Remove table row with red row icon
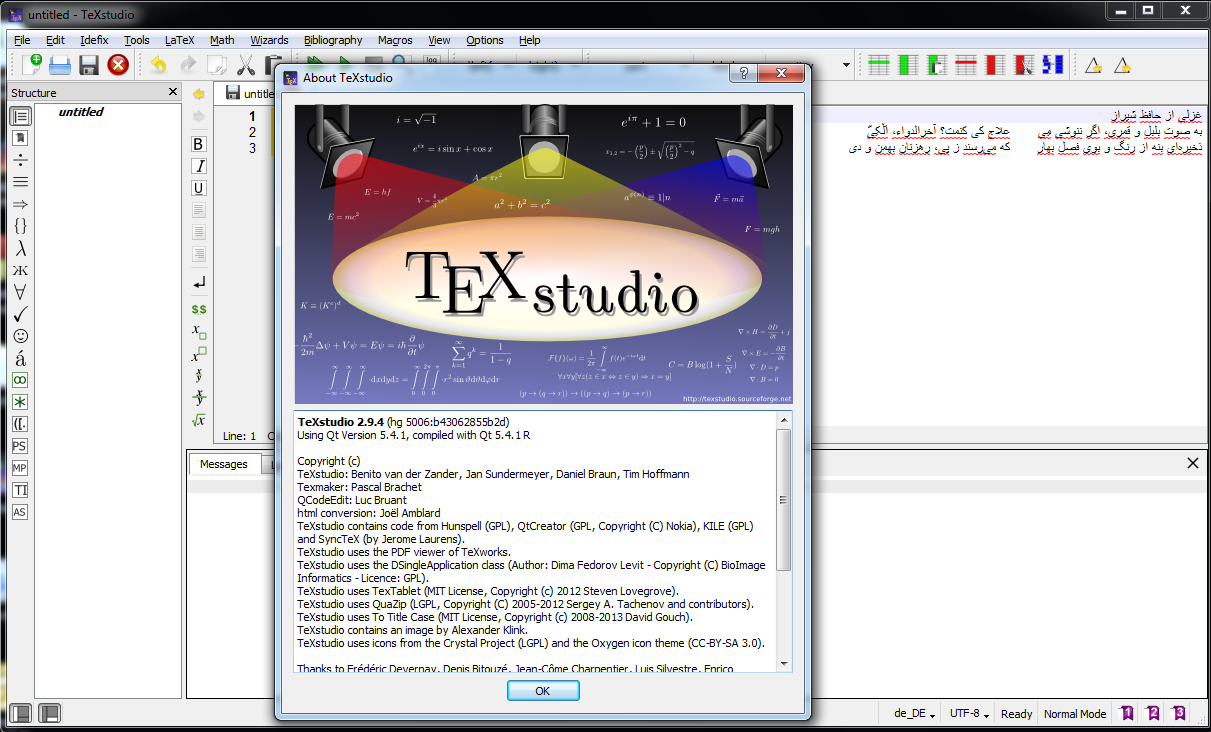1211x732 pixels. click(966, 66)
